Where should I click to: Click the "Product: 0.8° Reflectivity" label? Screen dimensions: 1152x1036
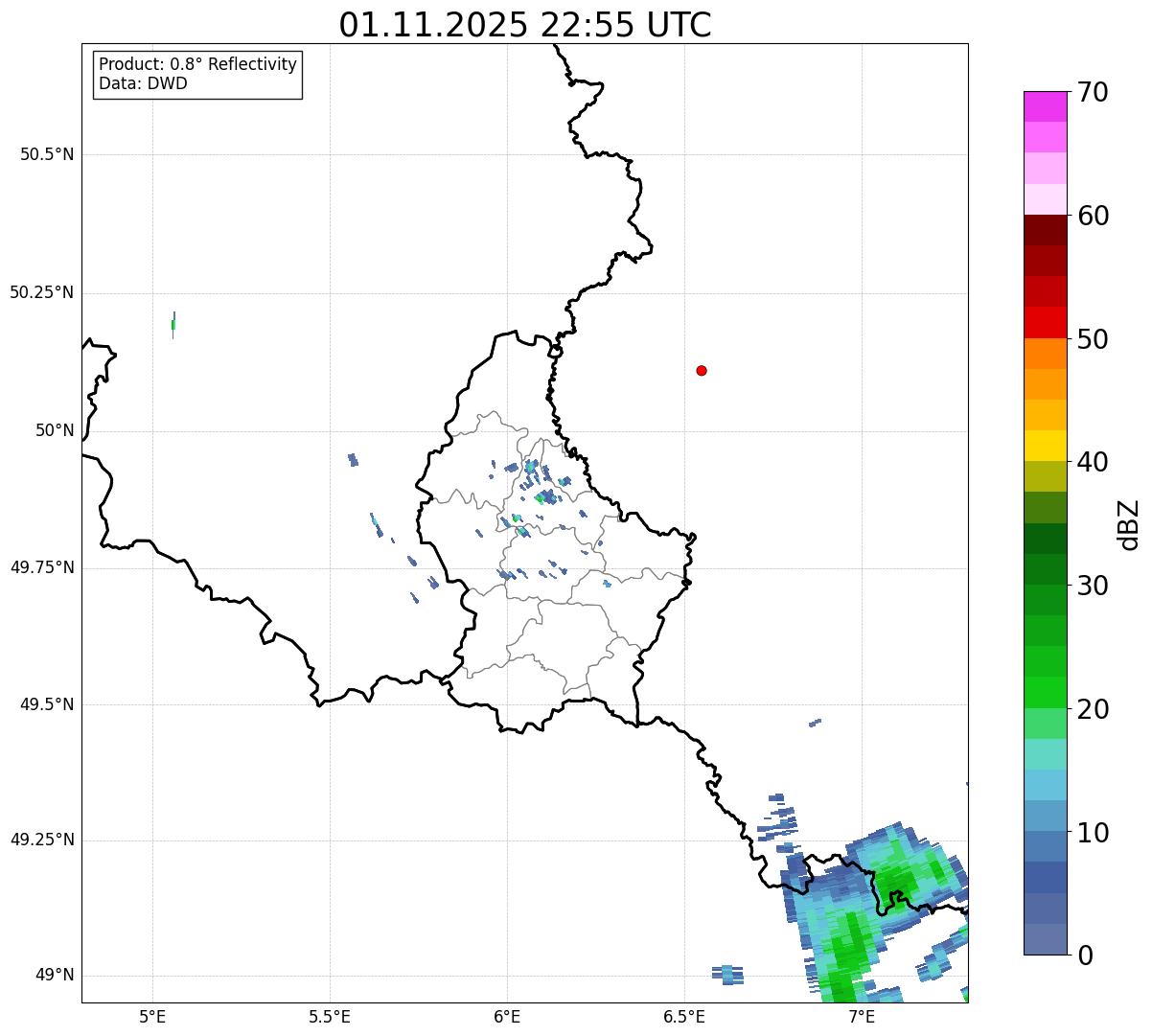pyautogui.click(x=198, y=64)
